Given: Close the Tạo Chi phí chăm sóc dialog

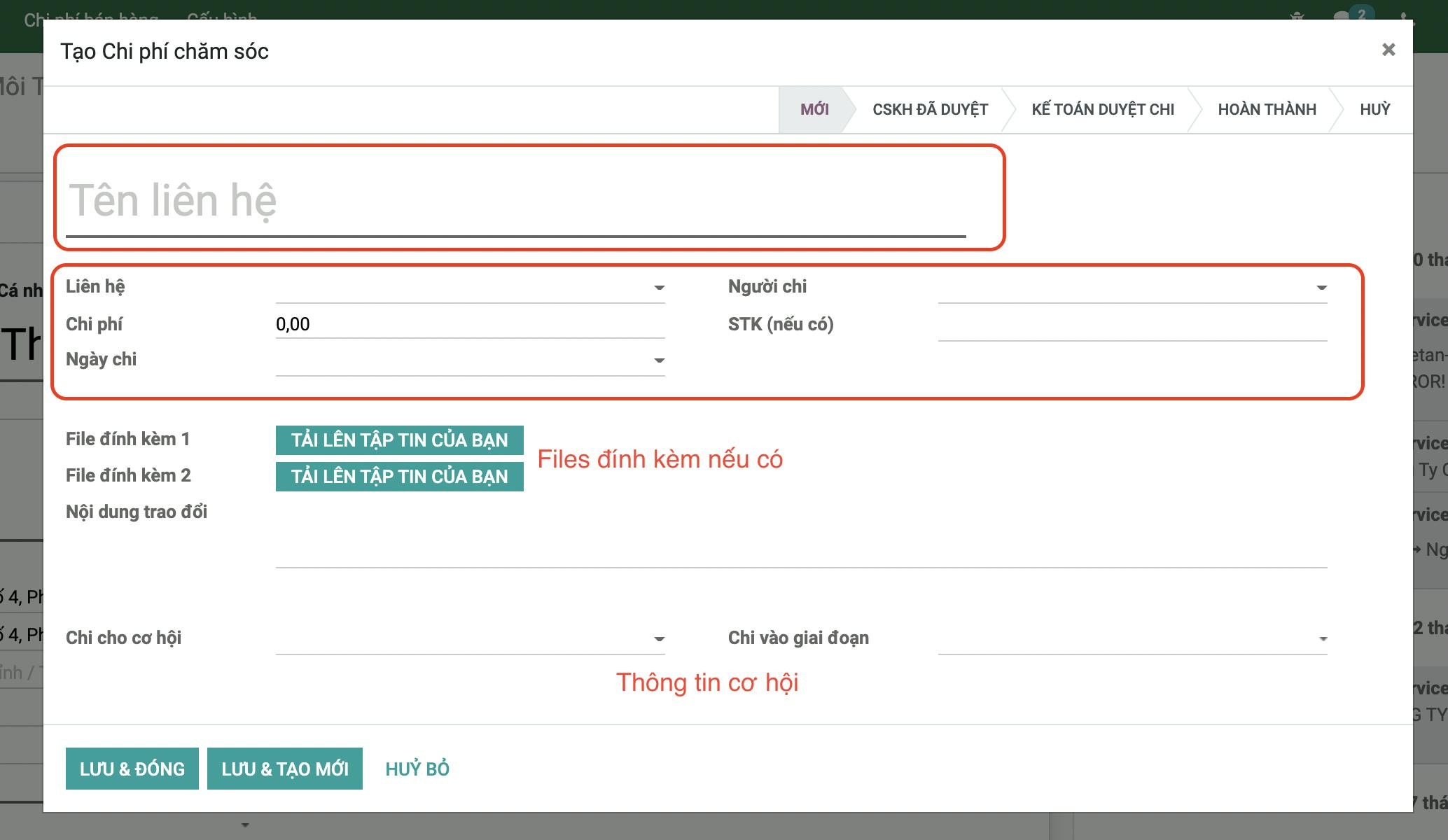Looking at the screenshot, I should pyautogui.click(x=1388, y=50).
